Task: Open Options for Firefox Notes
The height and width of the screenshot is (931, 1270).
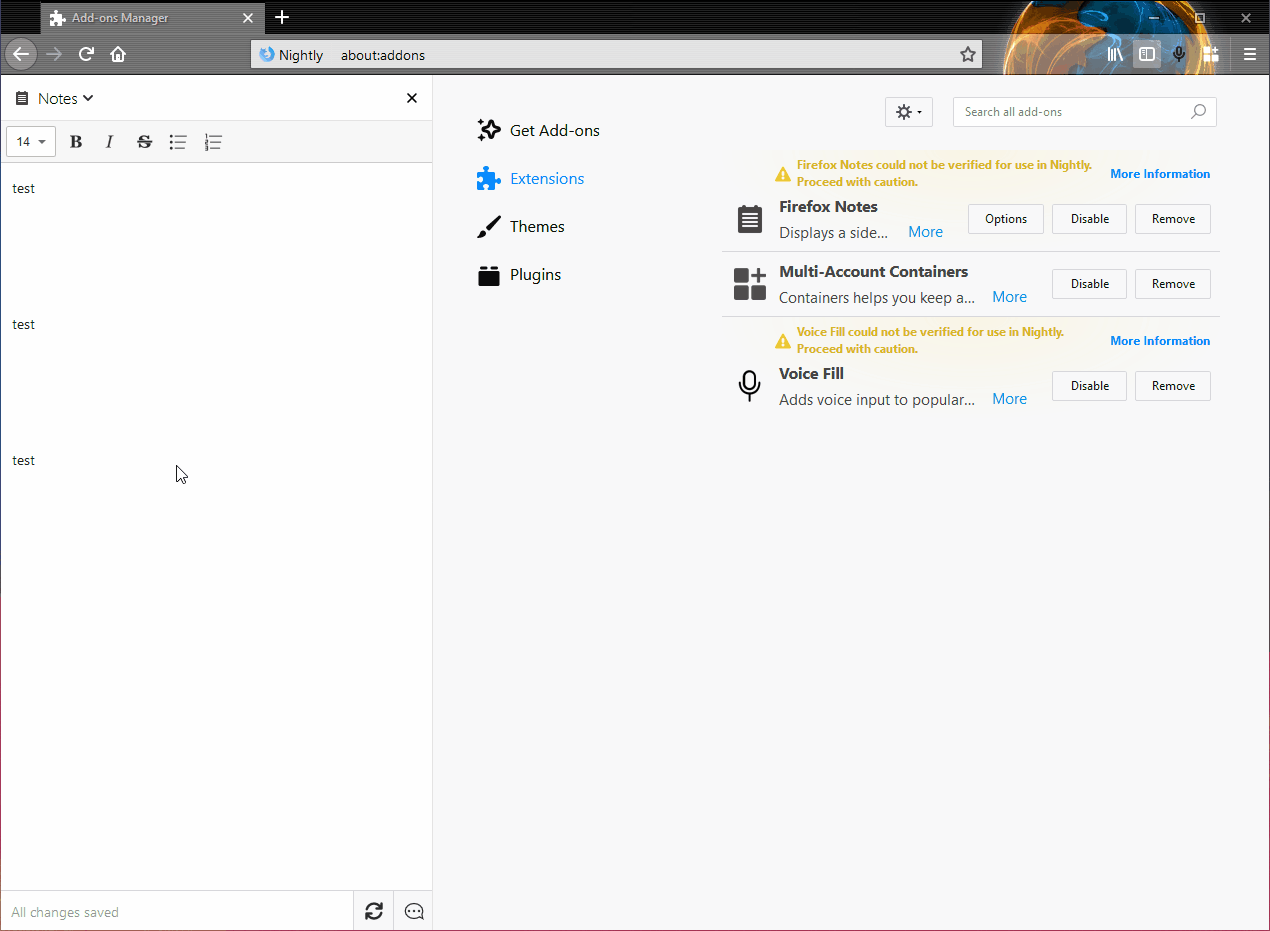Action: coord(1006,219)
